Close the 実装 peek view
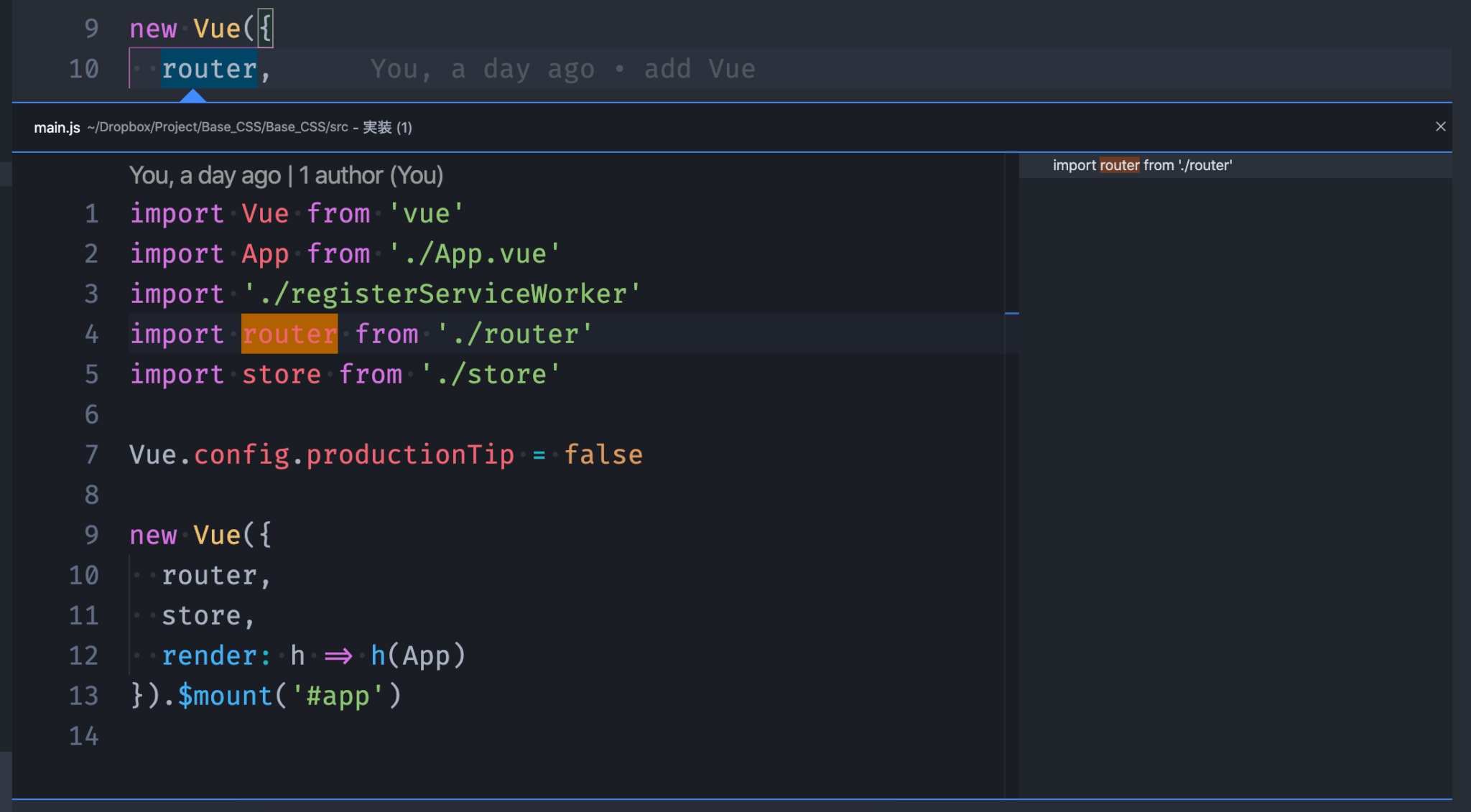The height and width of the screenshot is (812, 1471). click(1441, 126)
